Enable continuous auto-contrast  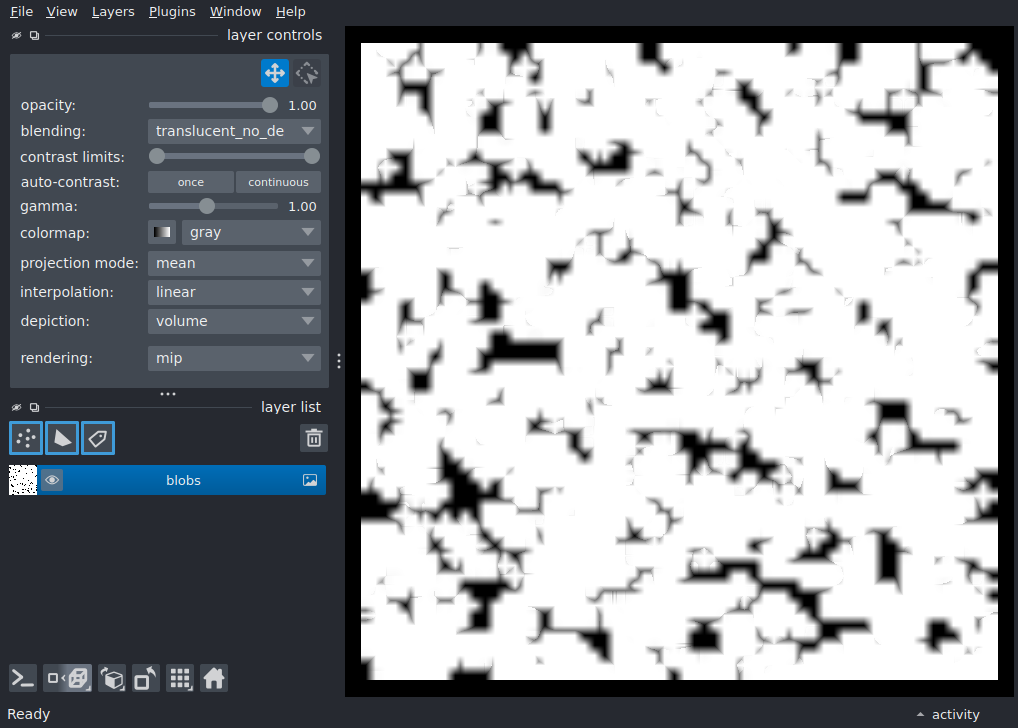[x=278, y=182]
